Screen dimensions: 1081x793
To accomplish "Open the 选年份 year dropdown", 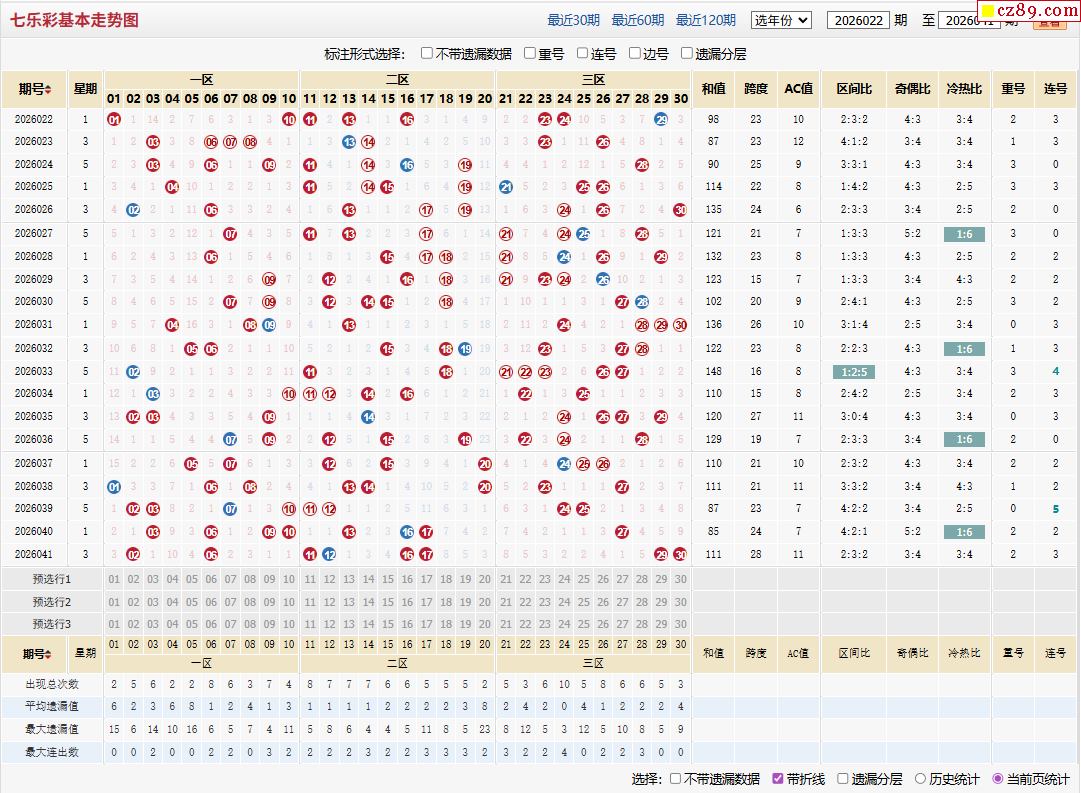I will 781,20.
